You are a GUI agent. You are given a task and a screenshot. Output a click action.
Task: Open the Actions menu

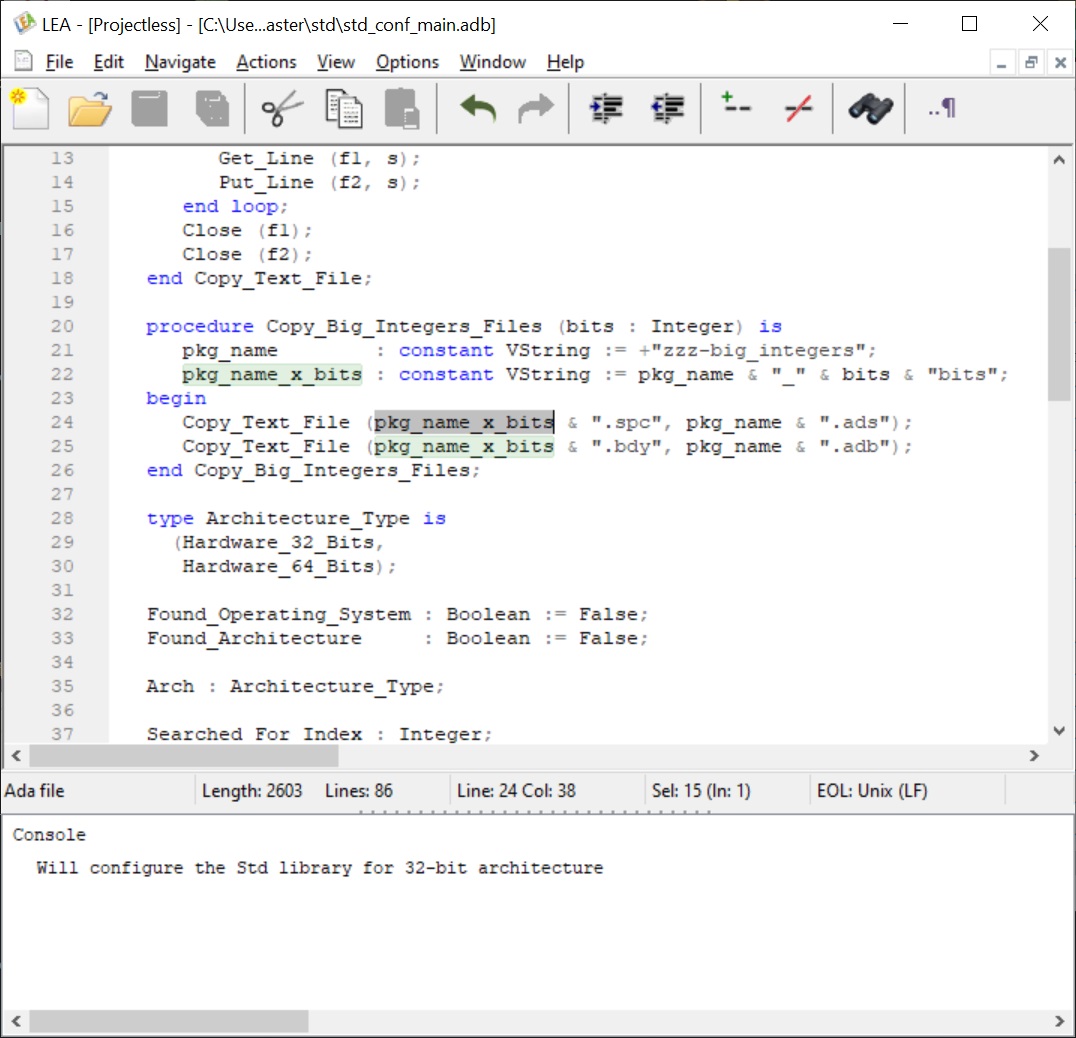(x=266, y=62)
